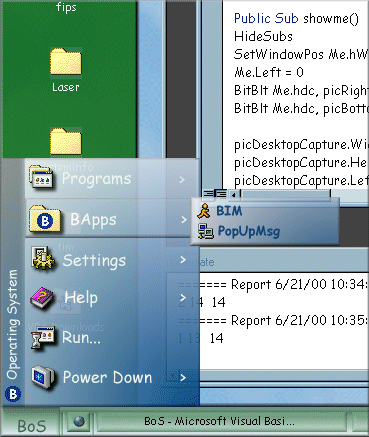Launch BIM from the submenu
Viewport: 369px width, 437px height.
click(220, 211)
